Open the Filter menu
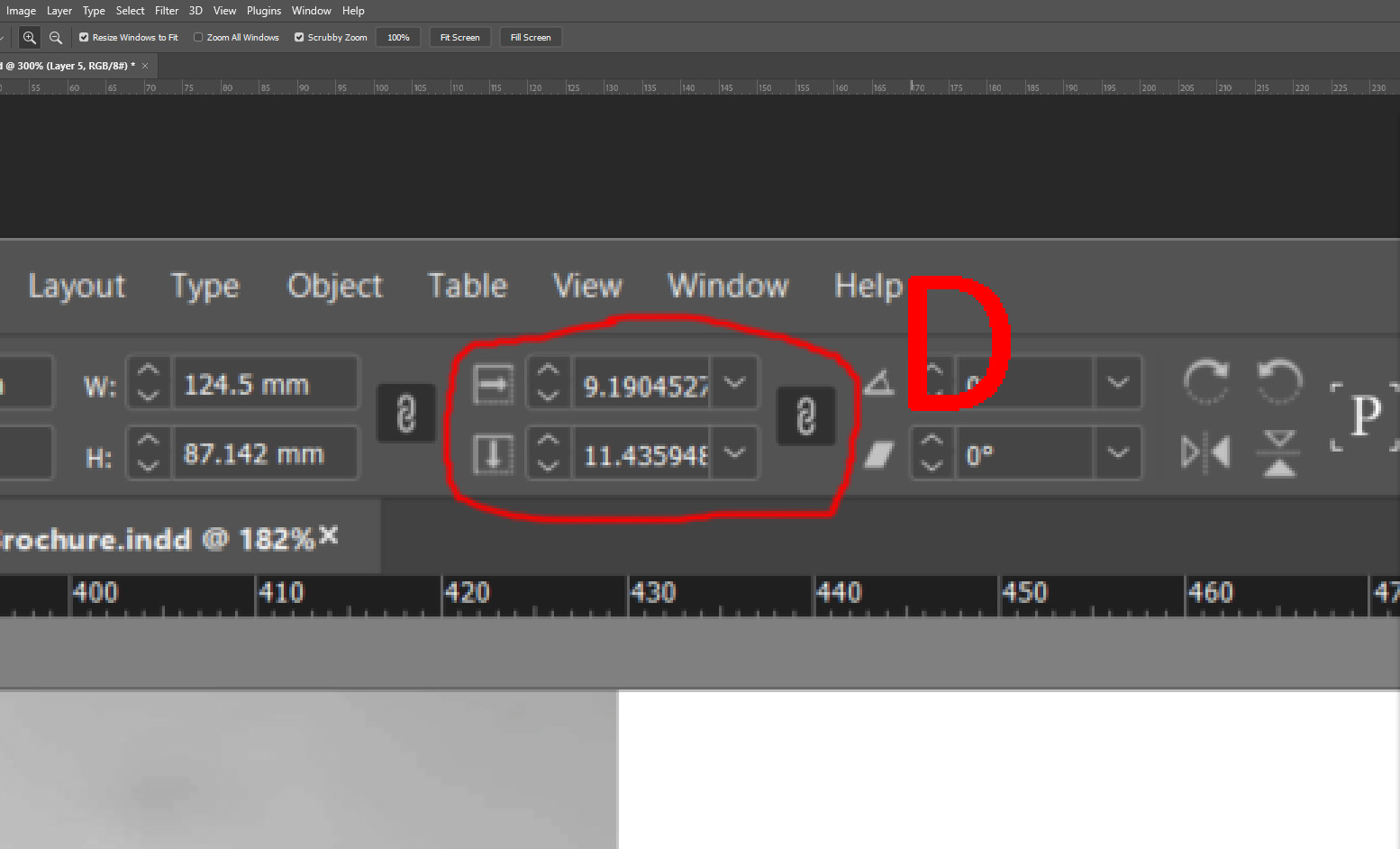 coord(166,10)
